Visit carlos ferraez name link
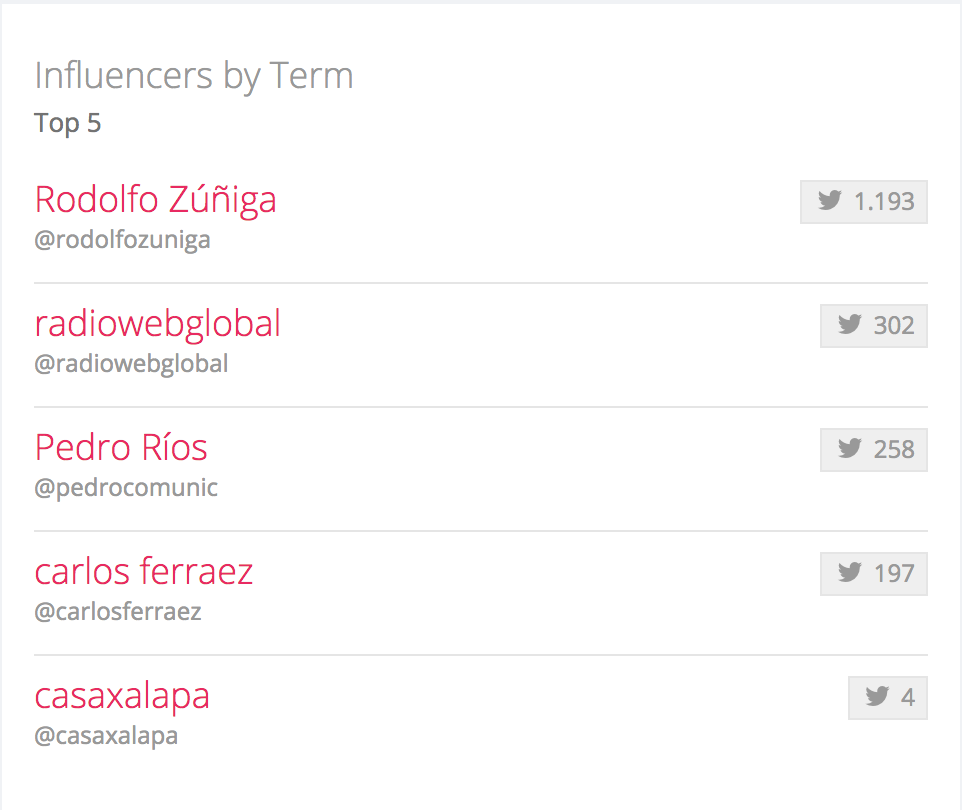This screenshot has height=810, width=962. (143, 571)
